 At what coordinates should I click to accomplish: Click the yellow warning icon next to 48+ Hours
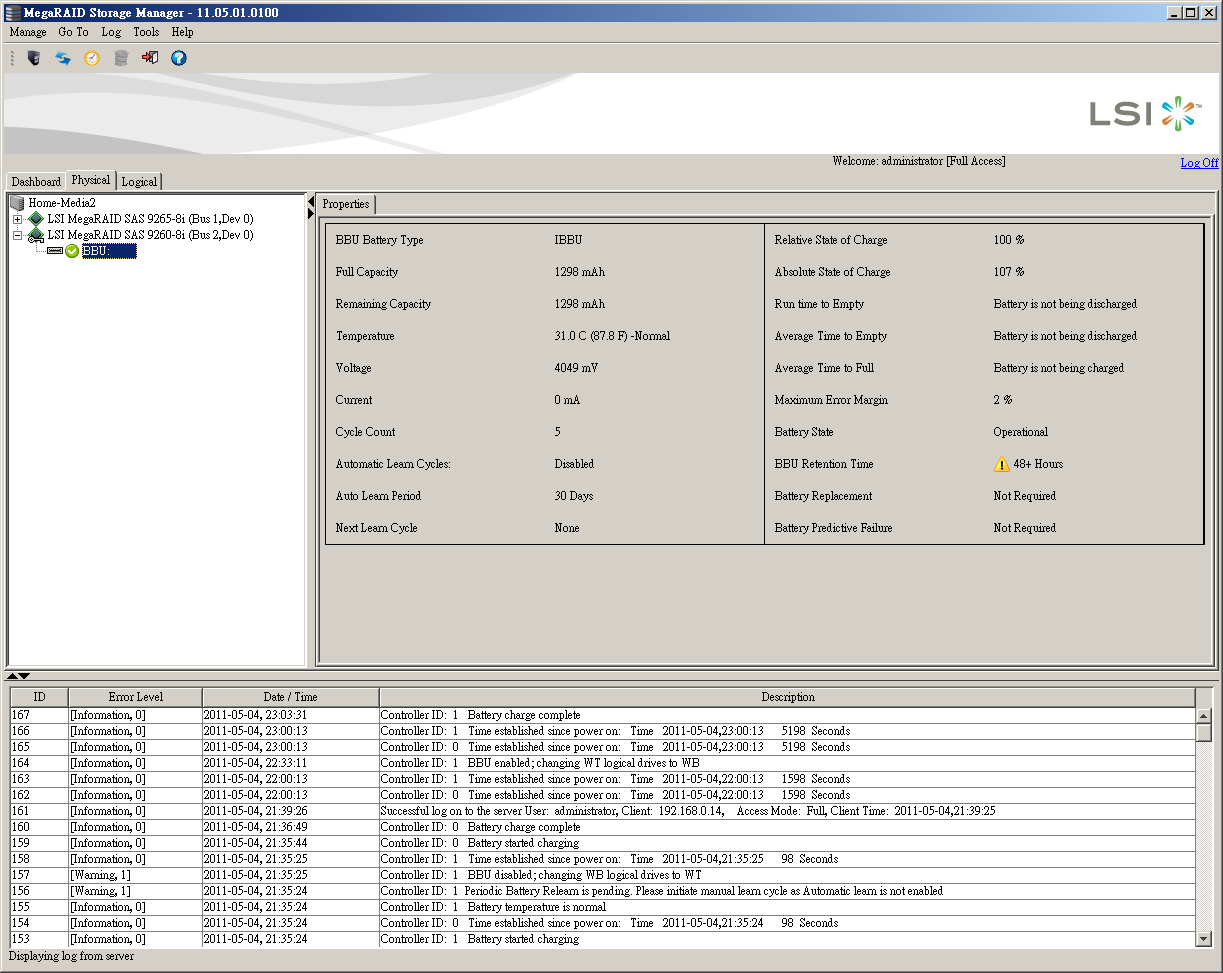(1002, 464)
